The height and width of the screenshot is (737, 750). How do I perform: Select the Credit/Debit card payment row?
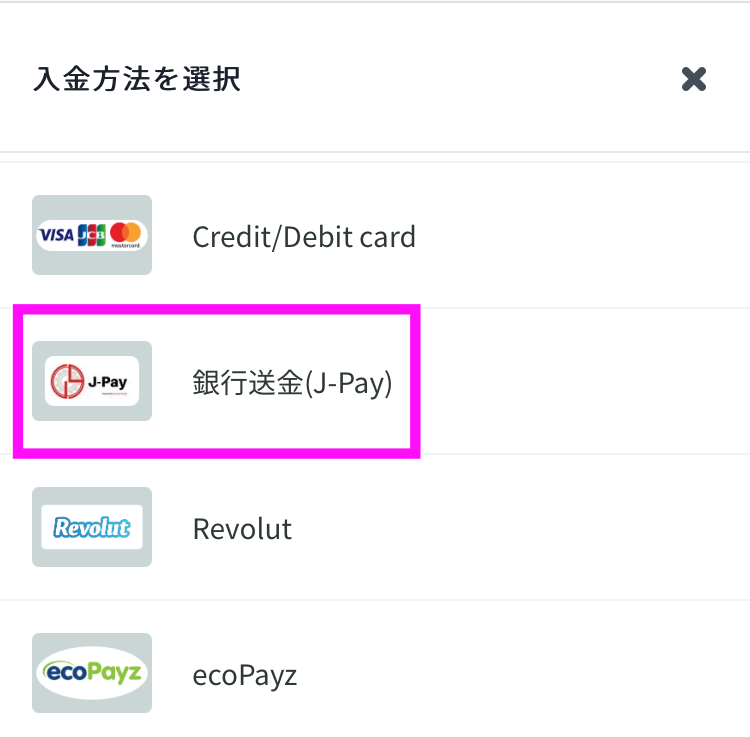coord(375,235)
